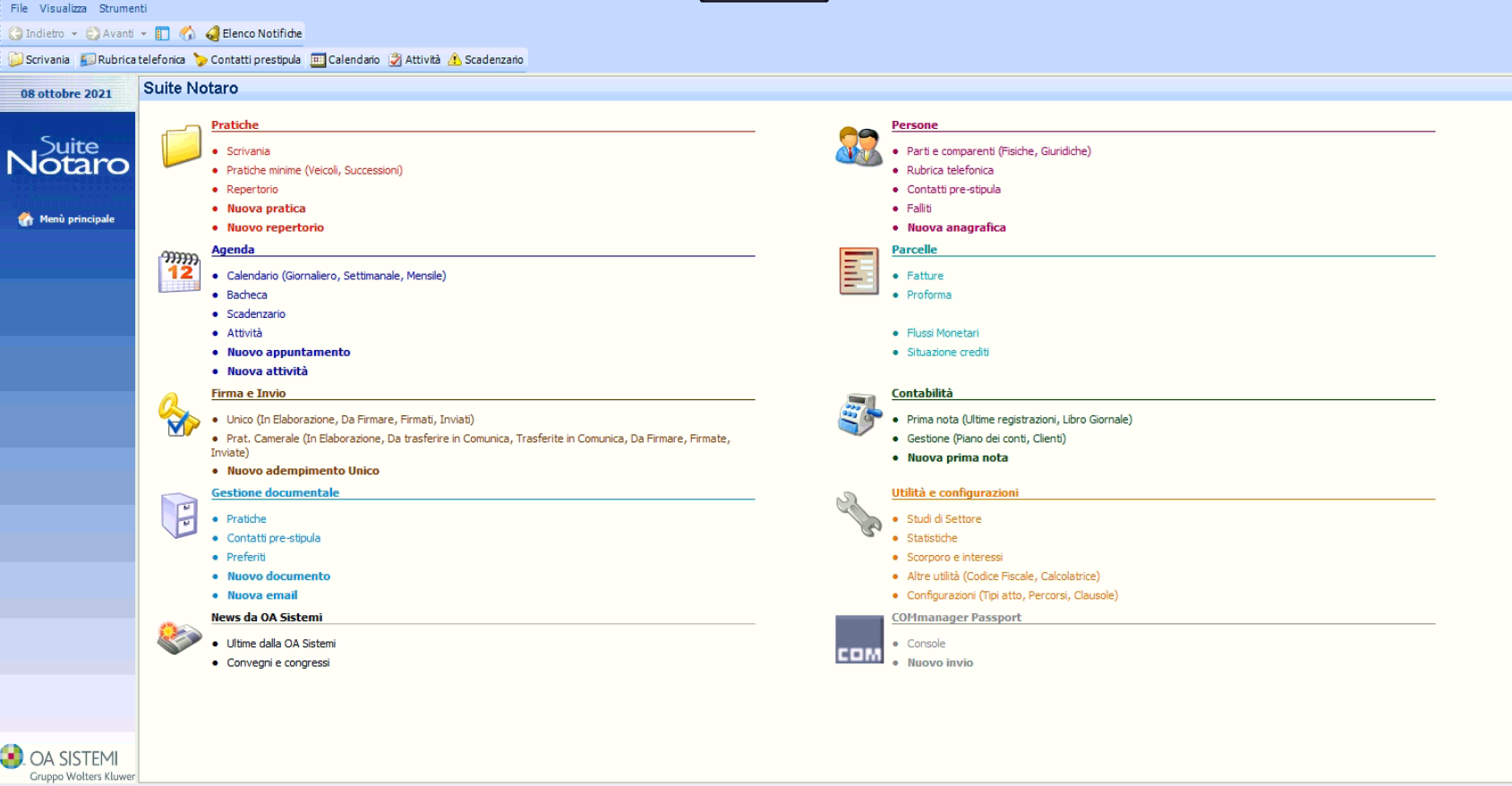The width and height of the screenshot is (1512, 786).
Task: Open Preferiti under Gestione documentale
Action: pyautogui.click(x=245, y=557)
